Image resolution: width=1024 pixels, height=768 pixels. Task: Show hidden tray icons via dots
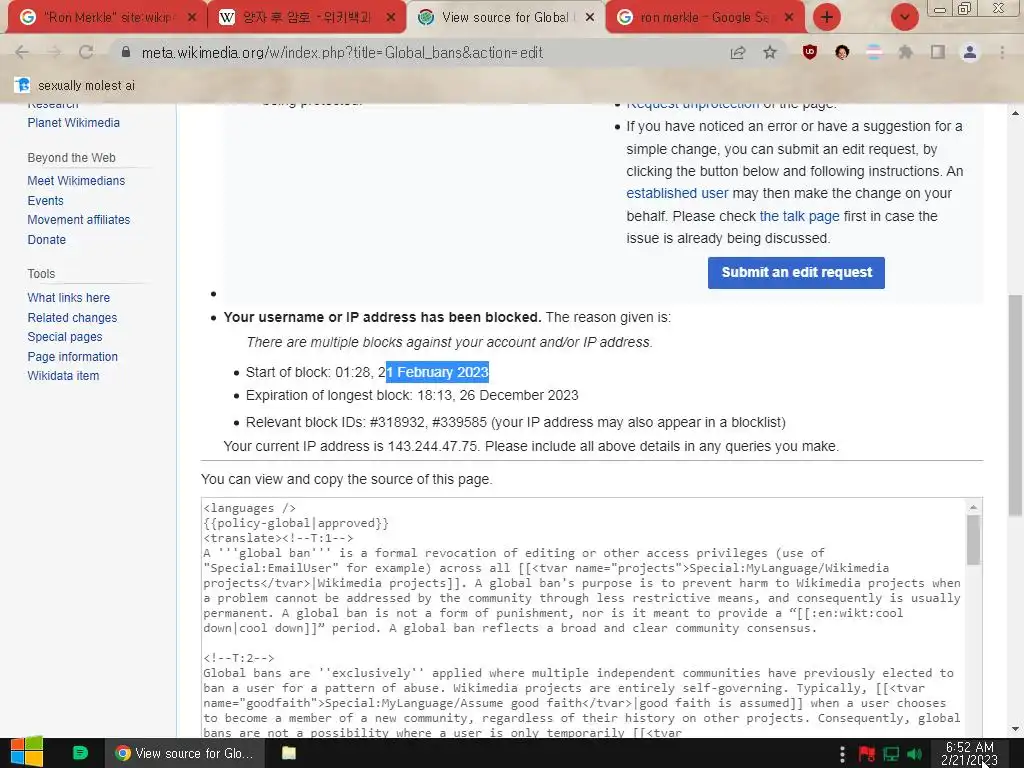[842, 754]
